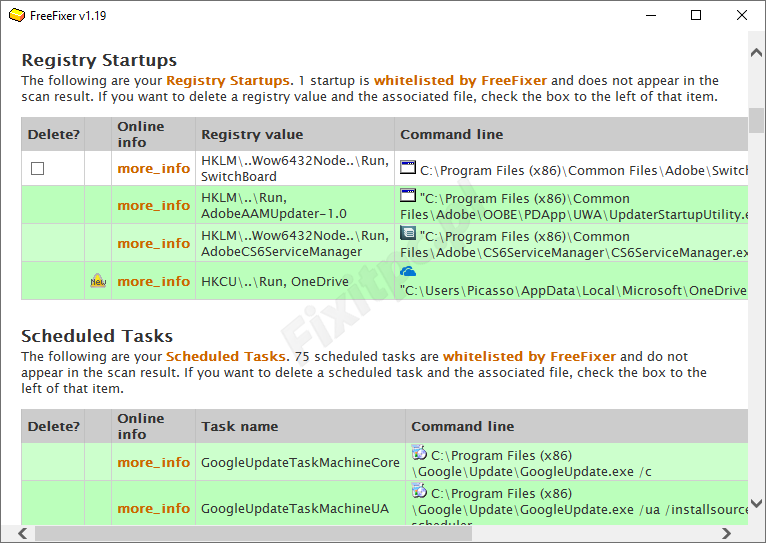Maximize the FreeFixer window

pos(696,15)
